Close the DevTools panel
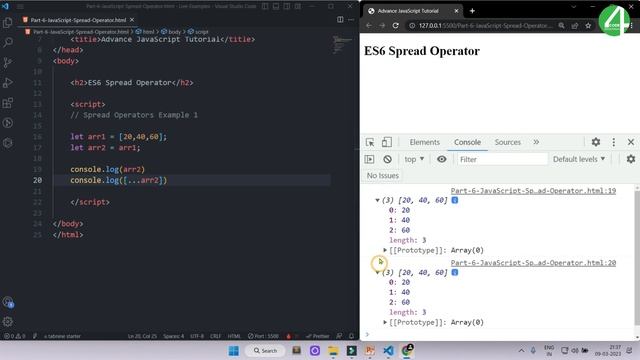Screen dimensions: 640x360 click(631, 142)
